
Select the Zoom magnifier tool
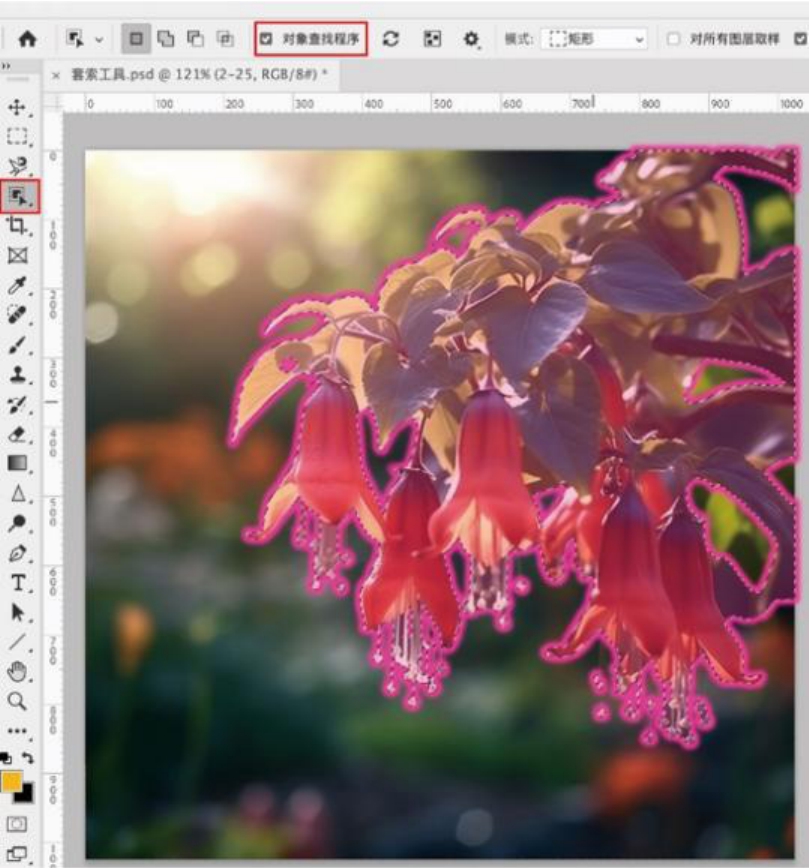click(17, 701)
